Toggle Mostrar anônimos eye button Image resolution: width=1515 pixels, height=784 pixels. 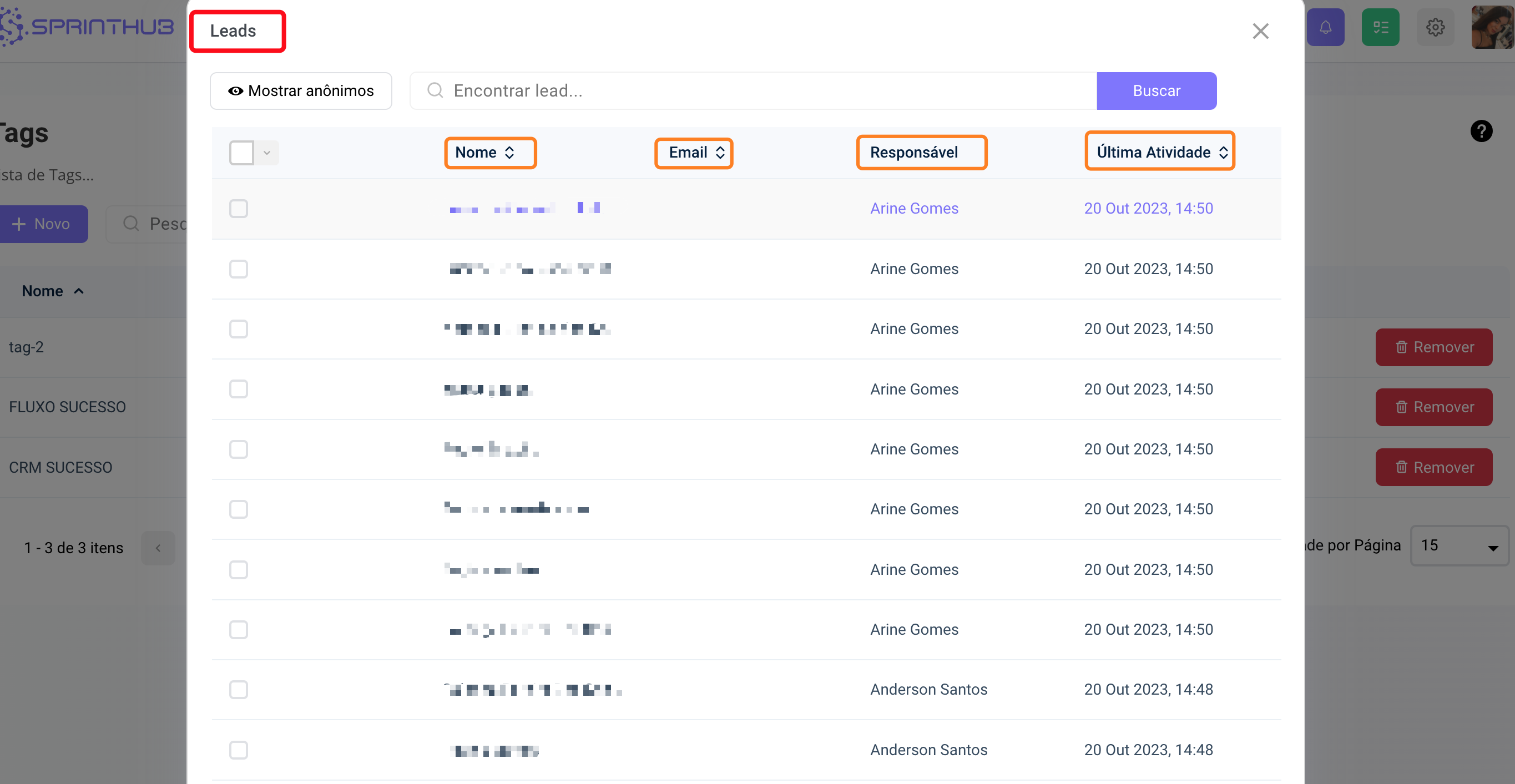coord(301,91)
